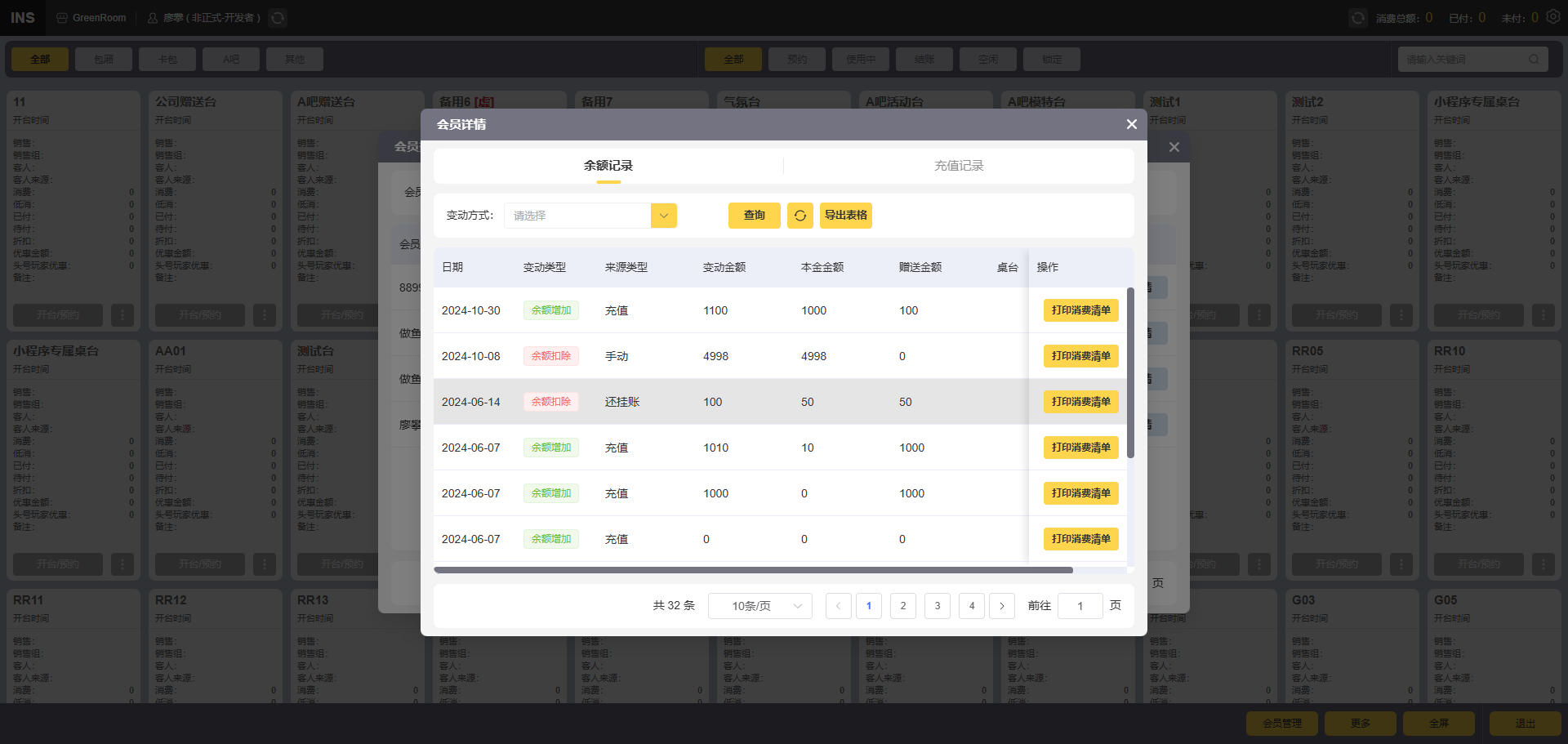The image size is (1568, 744).
Task: Select the 锁定 status filter
Action: coord(1052,60)
